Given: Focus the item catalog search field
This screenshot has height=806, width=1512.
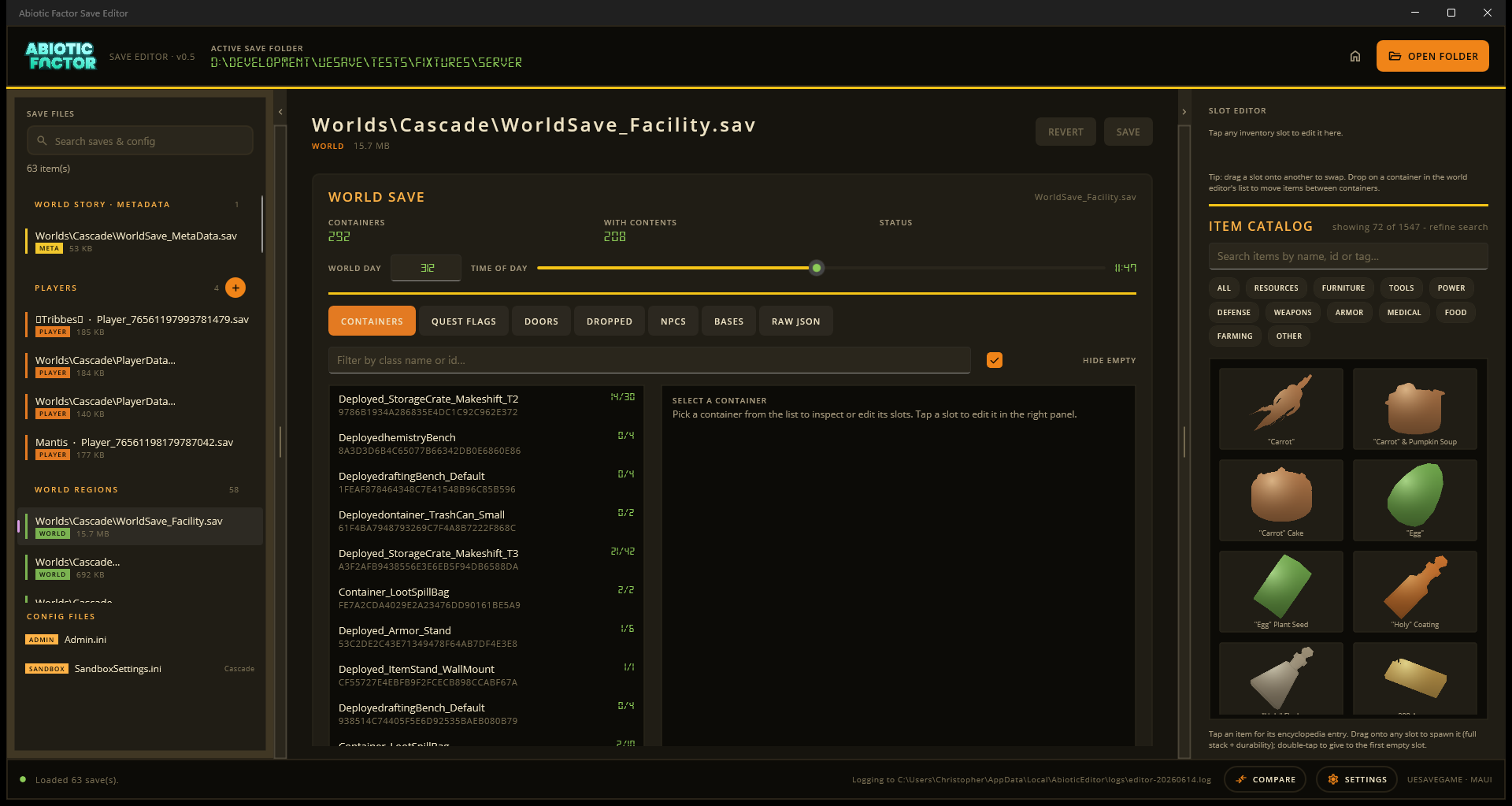Looking at the screenshot, I should (x=1348, y=256).
